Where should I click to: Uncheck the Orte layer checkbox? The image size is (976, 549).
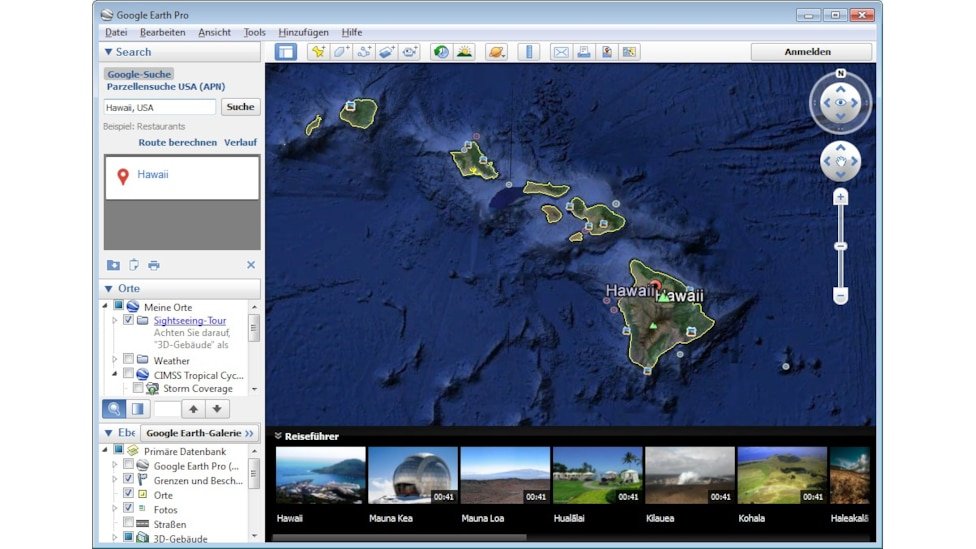[x=128, y=493]
